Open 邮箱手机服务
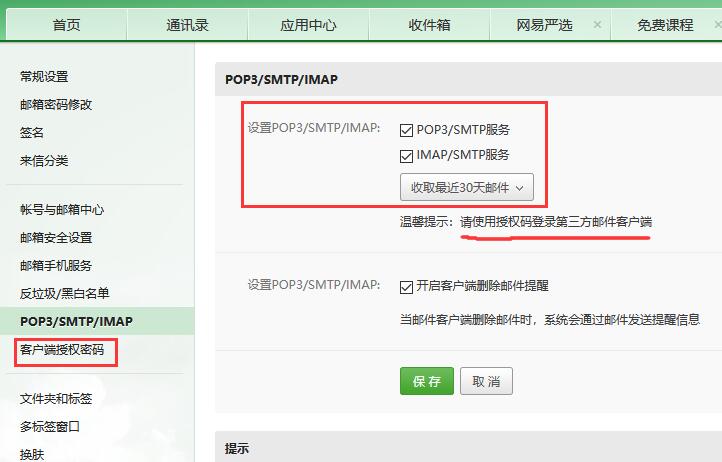This screenshot has width=722, height=462. point(56,265)
